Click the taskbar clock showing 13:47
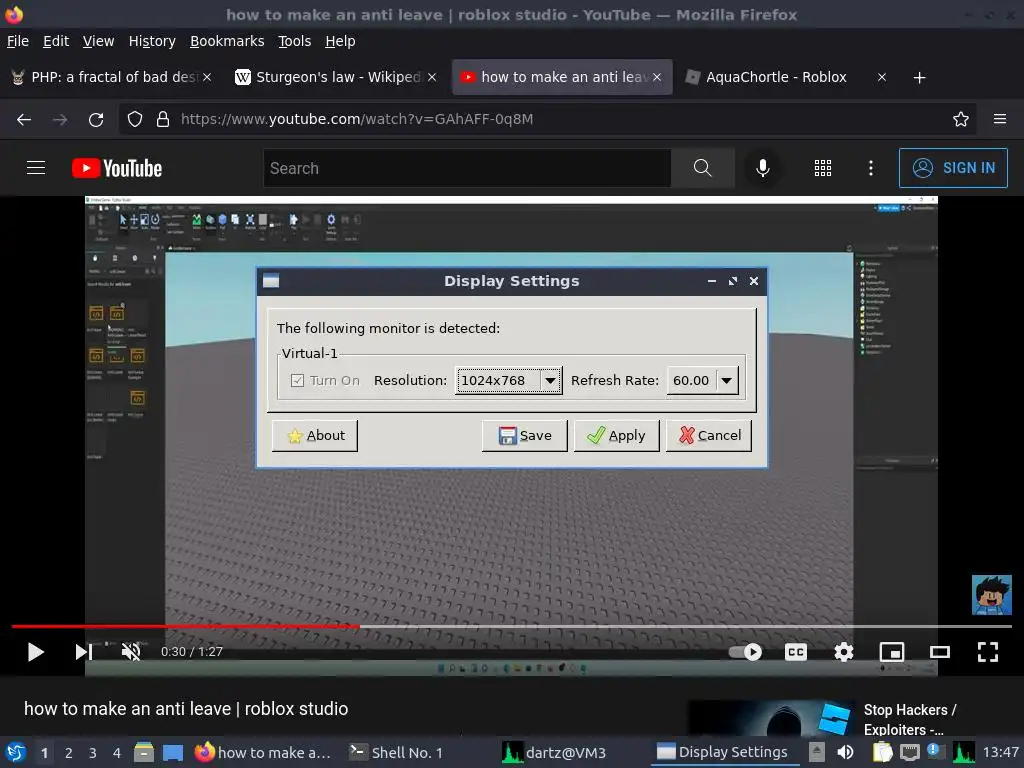The image size is (1024, 768). (1000, 752)
